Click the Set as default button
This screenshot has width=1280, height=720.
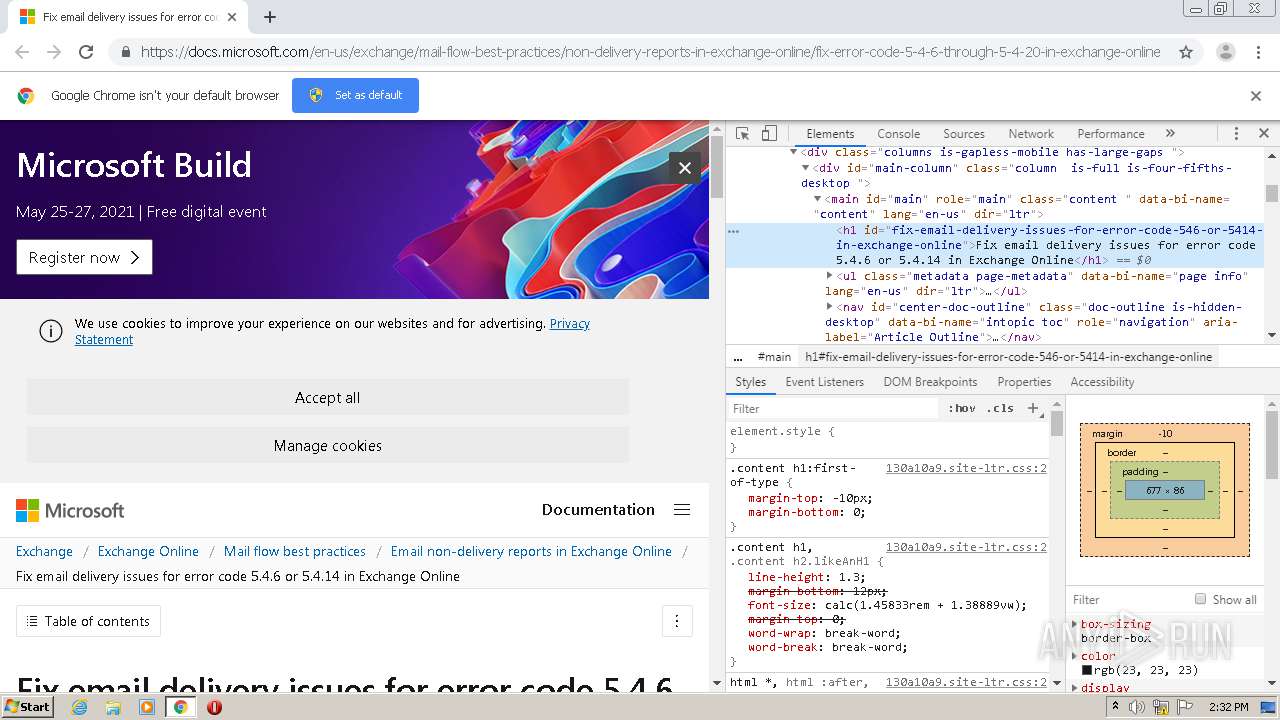tap(355, 95)
